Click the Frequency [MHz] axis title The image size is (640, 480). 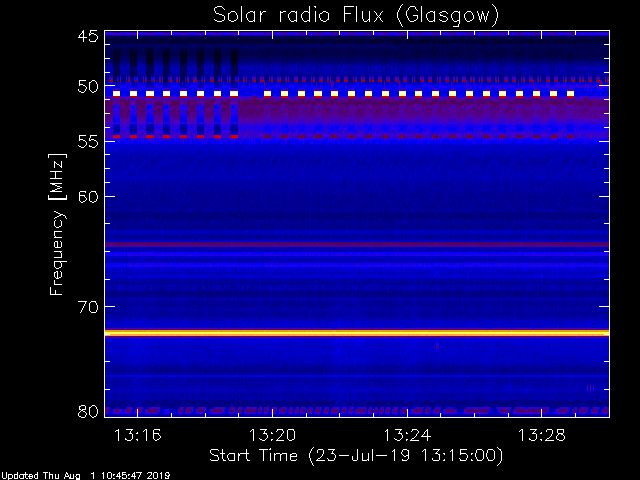pos(57,224)
